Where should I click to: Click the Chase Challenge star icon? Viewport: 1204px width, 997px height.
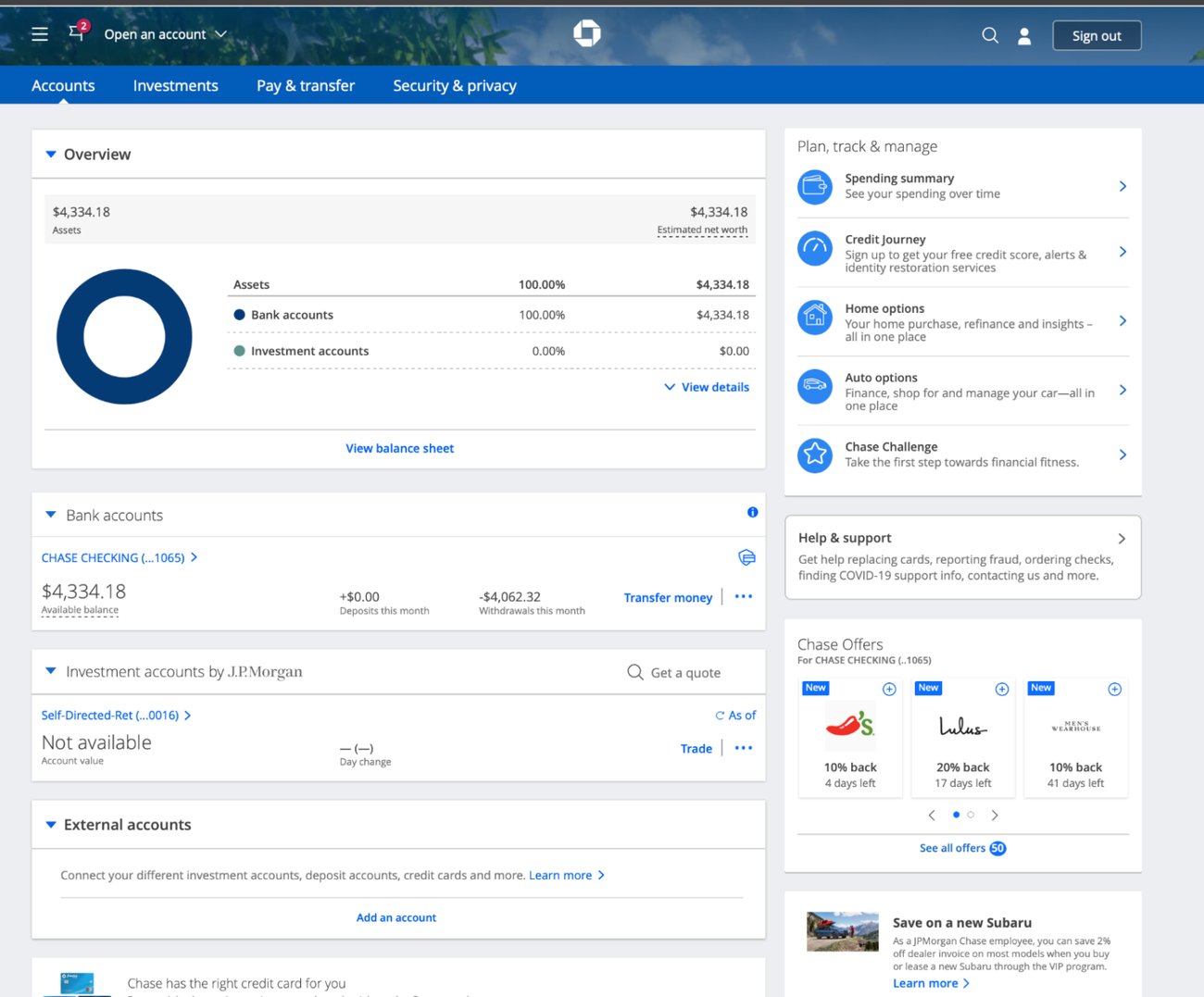[815, 455]
